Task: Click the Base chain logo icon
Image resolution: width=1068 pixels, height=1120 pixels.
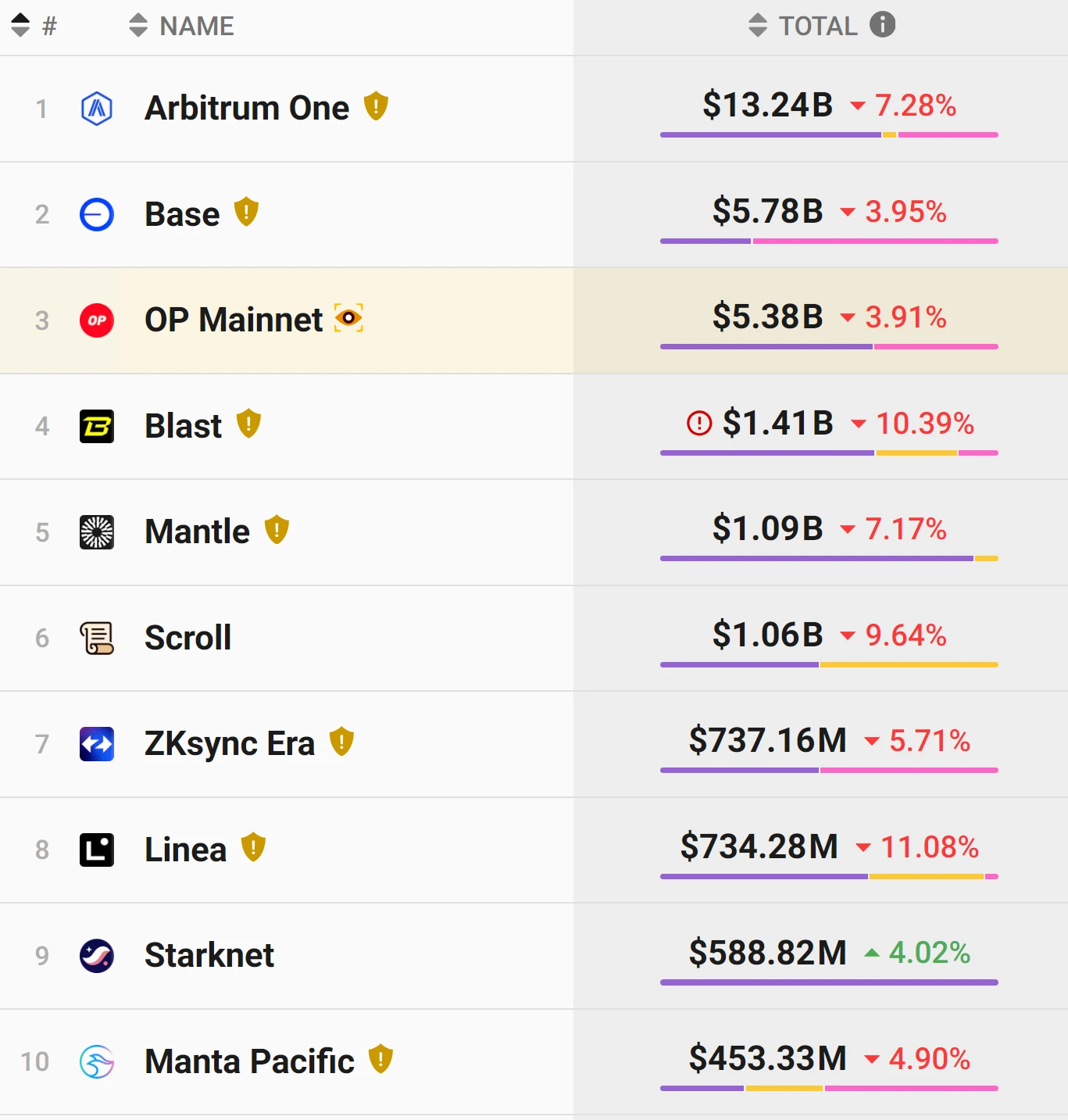Action: point(97,214)
